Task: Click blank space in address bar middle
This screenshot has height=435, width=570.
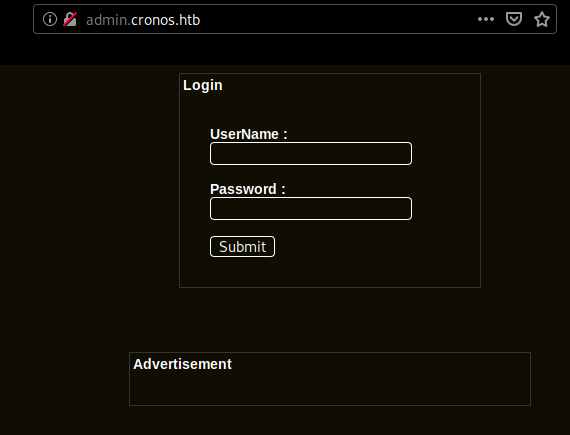Action: [x=338, y=19]
